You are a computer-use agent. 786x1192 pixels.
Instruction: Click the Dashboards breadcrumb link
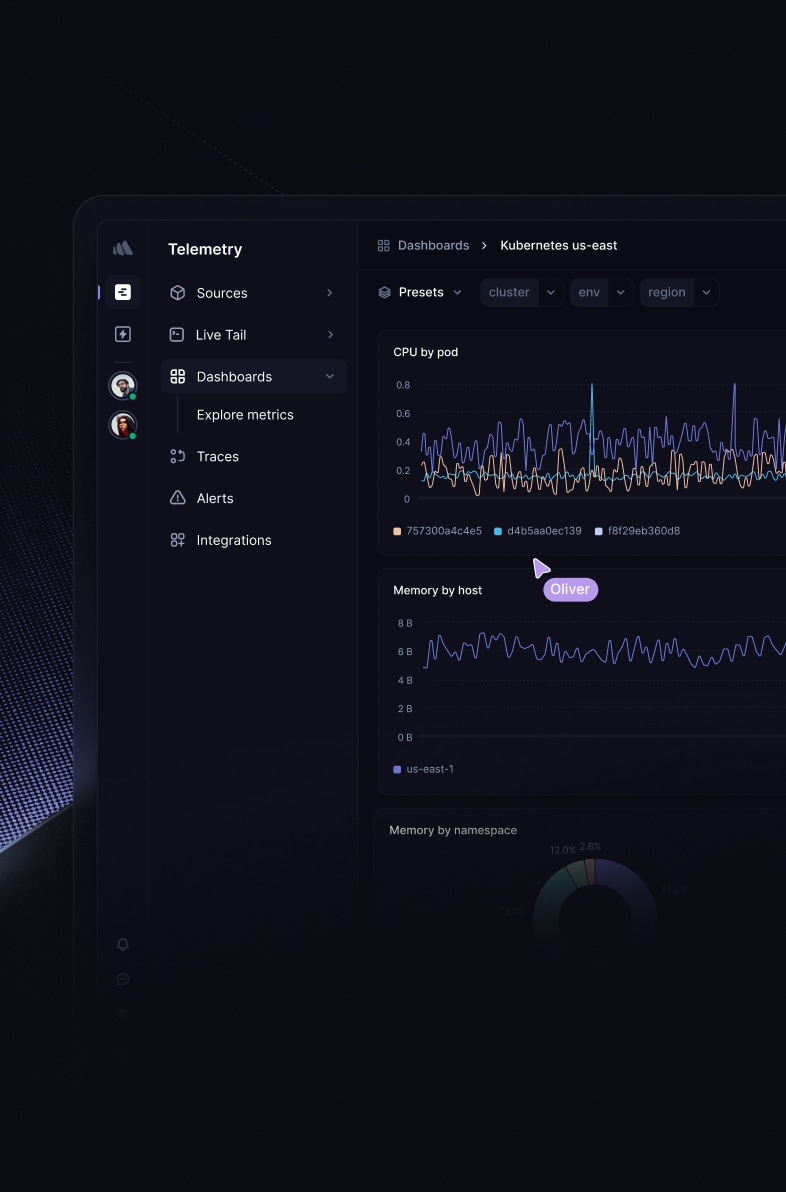(x=433, y=246)
